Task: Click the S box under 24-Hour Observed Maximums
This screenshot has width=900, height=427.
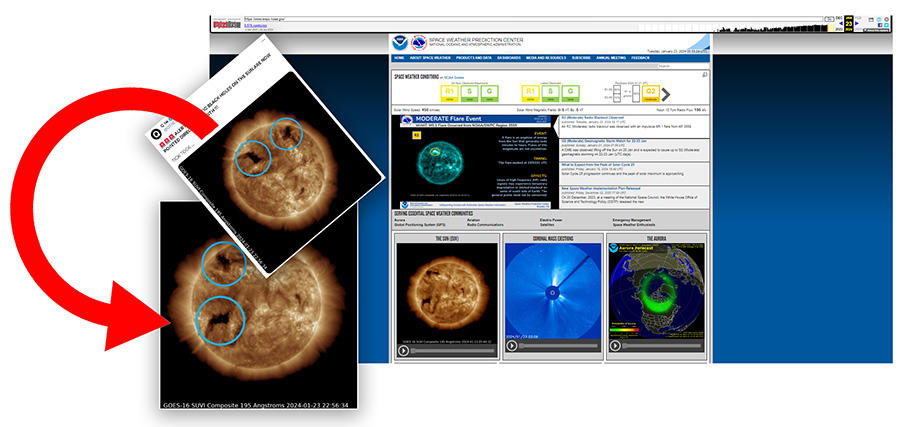Action: 470,94
